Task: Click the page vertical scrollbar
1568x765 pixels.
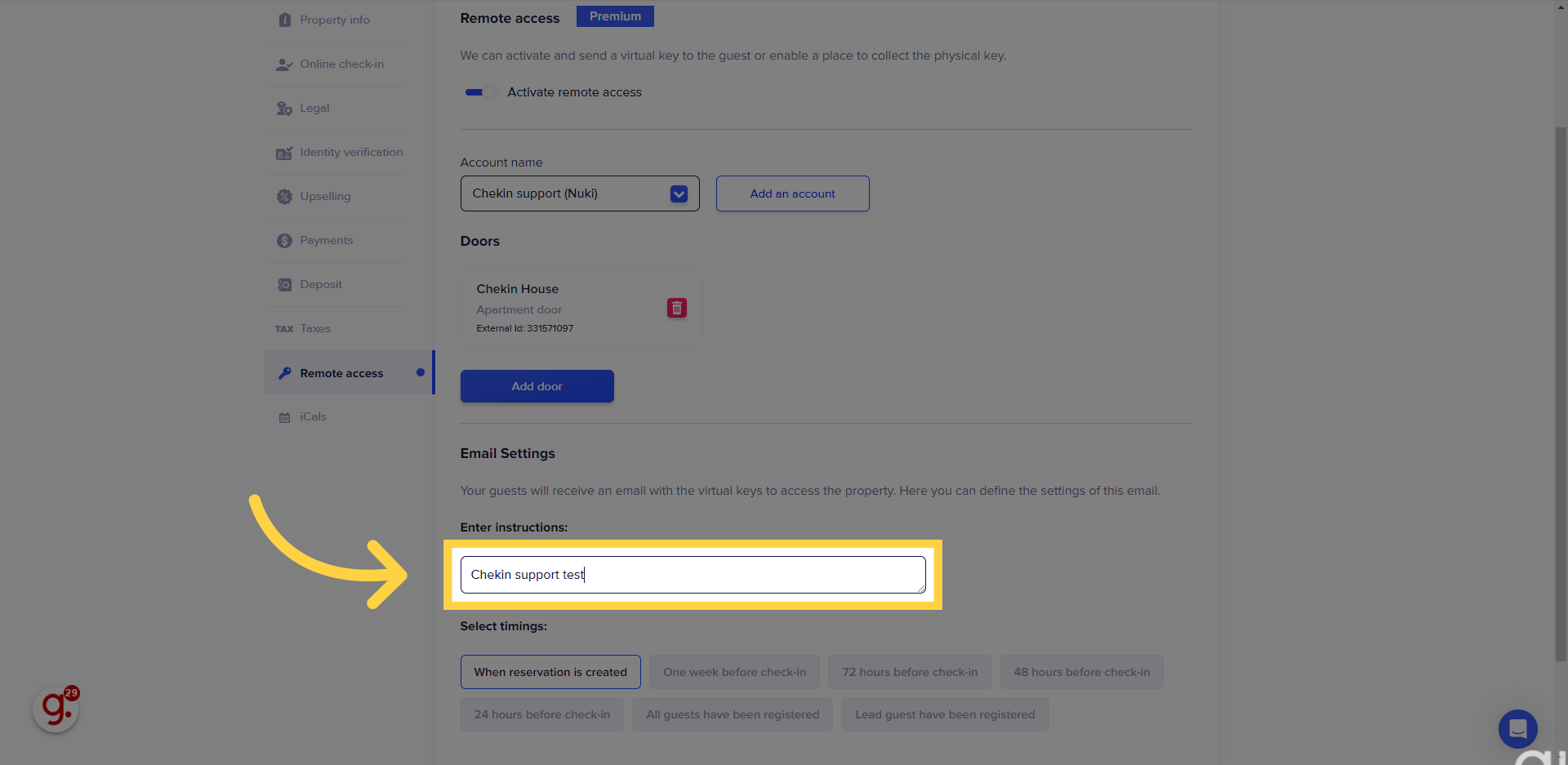Action: click(1561, 392)
